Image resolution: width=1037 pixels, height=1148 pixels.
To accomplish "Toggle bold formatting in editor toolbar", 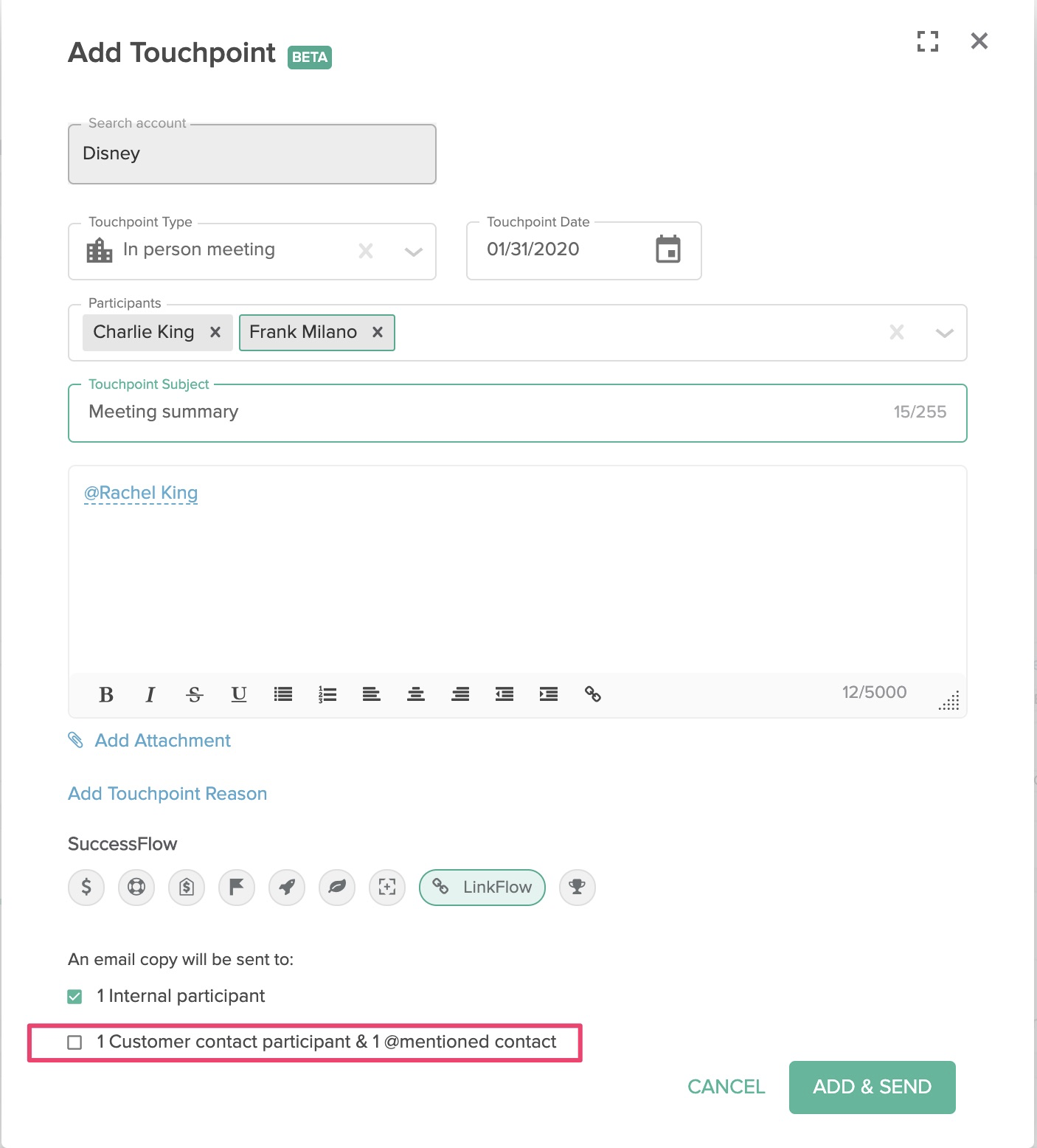I will click(106, 694).
